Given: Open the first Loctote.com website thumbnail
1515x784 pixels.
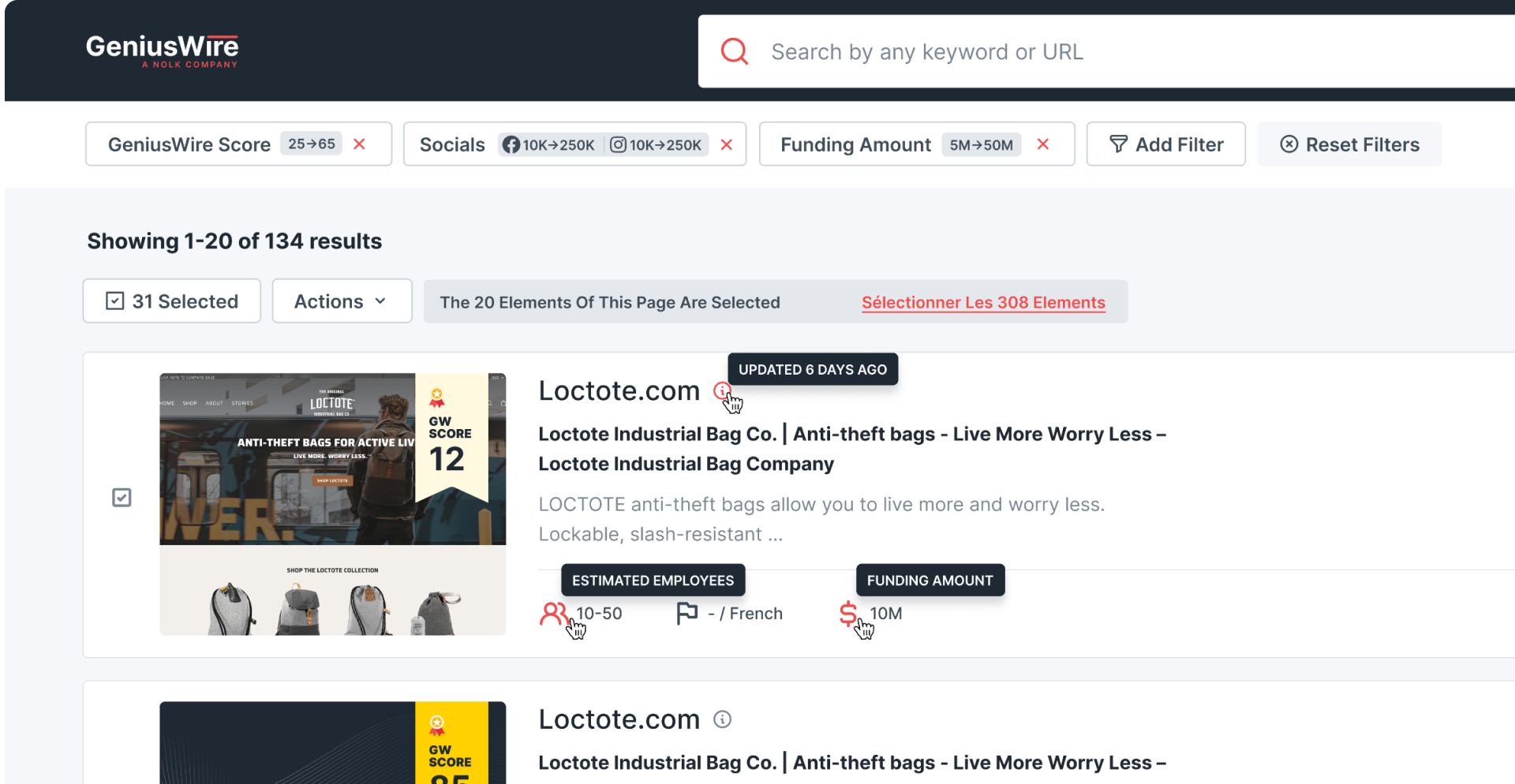Looking at the screenshot, I should [x=332, y=504].
